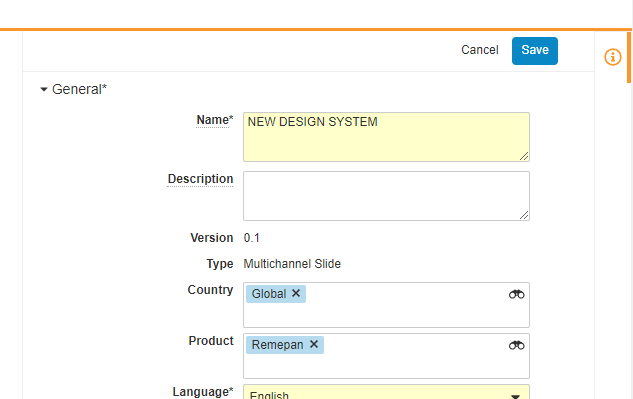
Task: Cancel editing the document
Action: 480,50
